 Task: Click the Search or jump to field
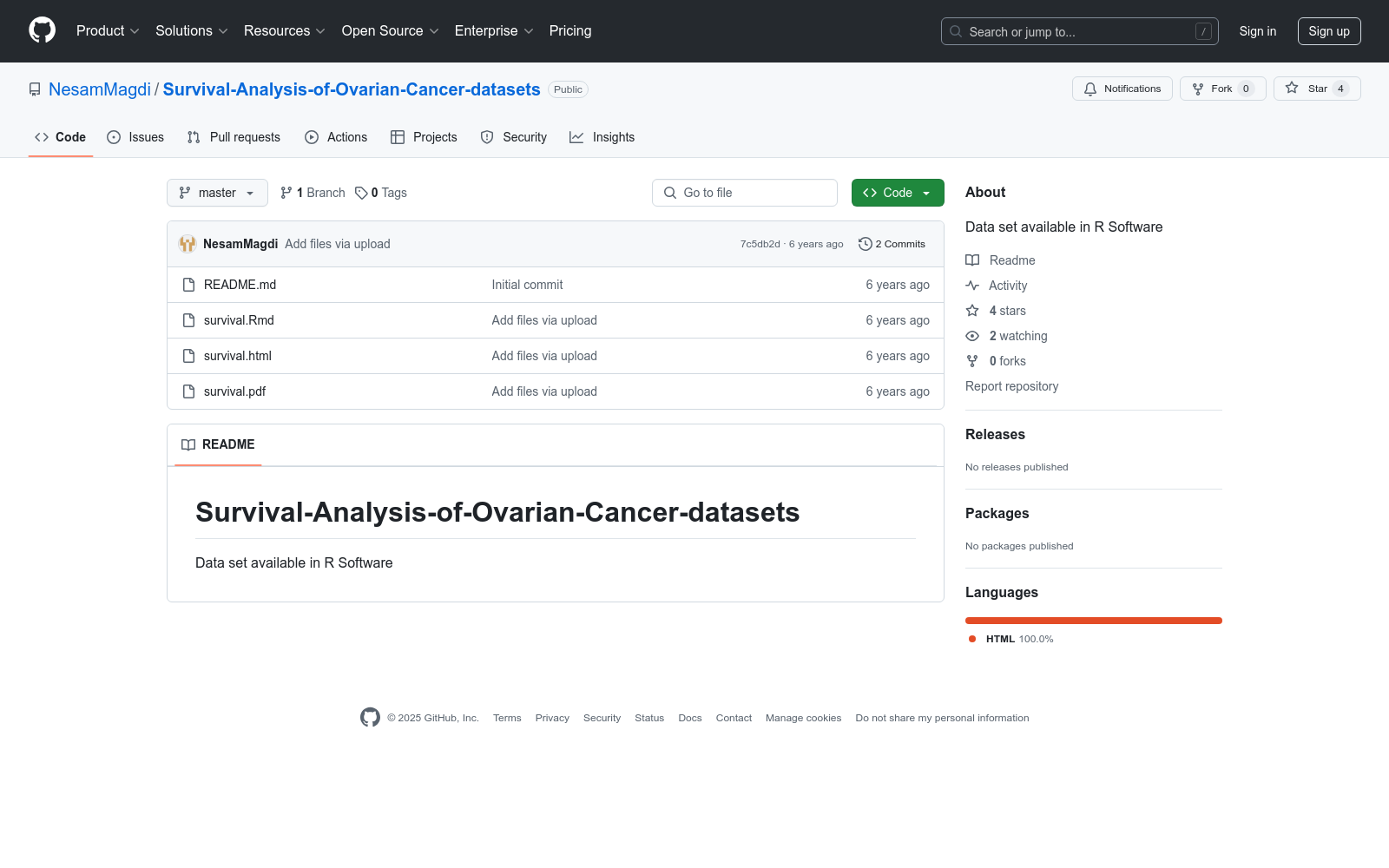[1080, 31]
